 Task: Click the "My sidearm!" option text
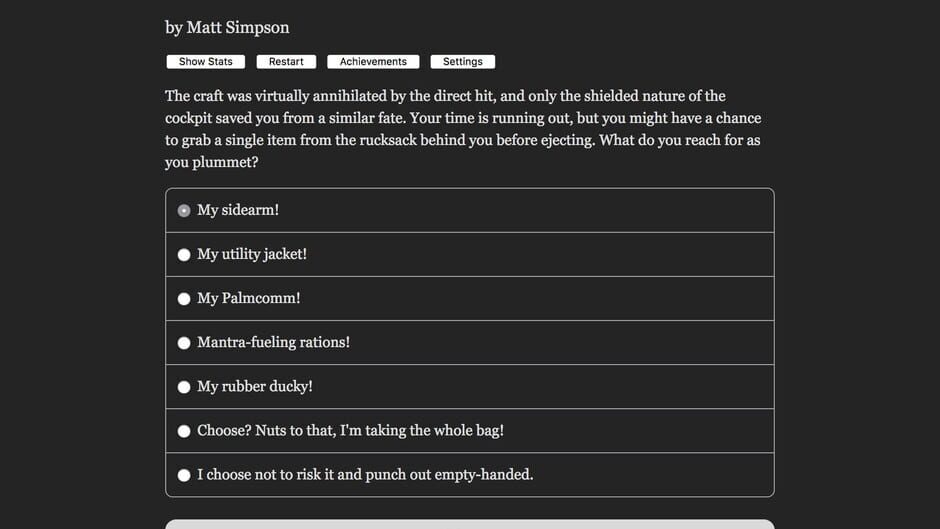coord(238,210)
